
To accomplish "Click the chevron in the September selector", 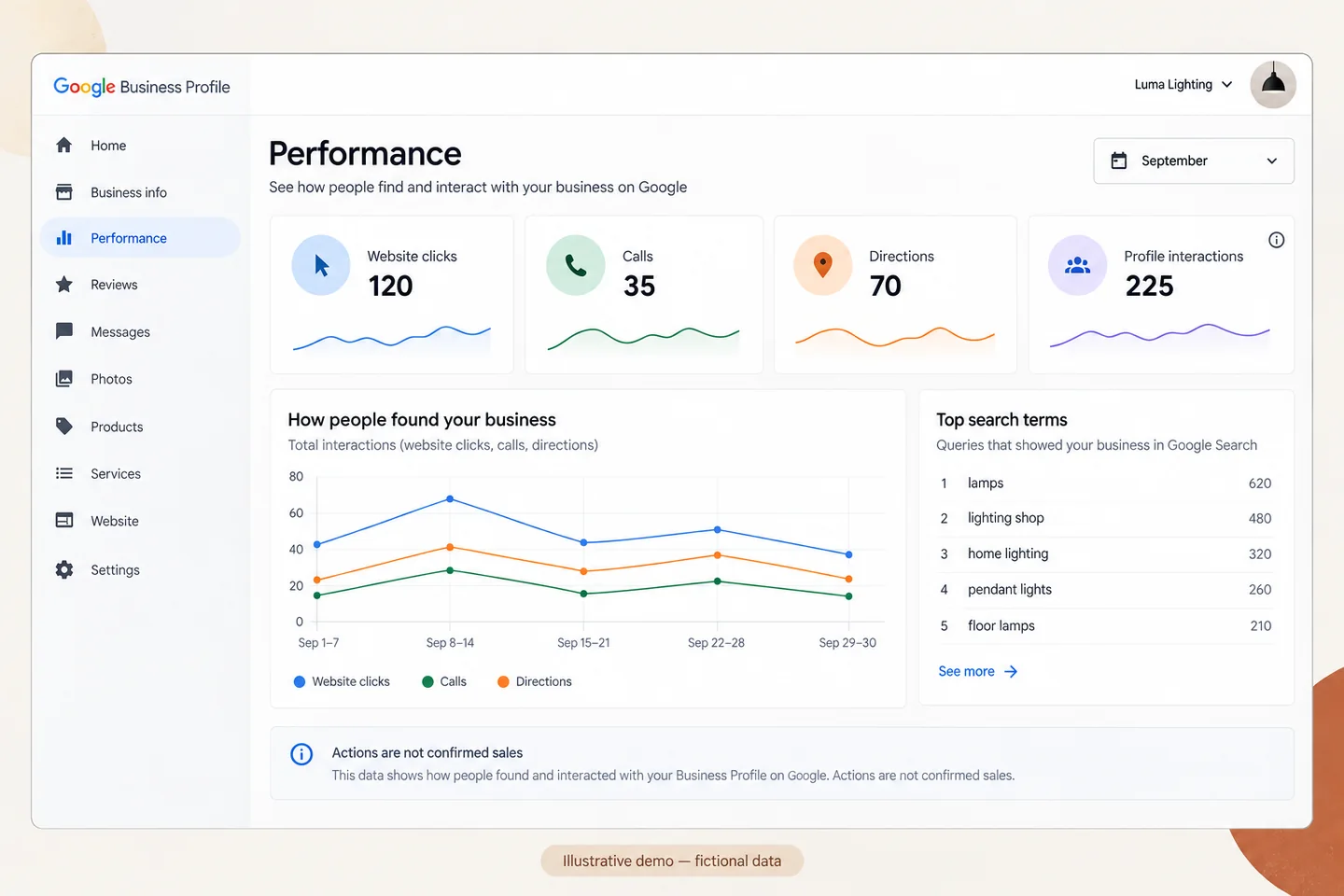I will coord(1271,161).
